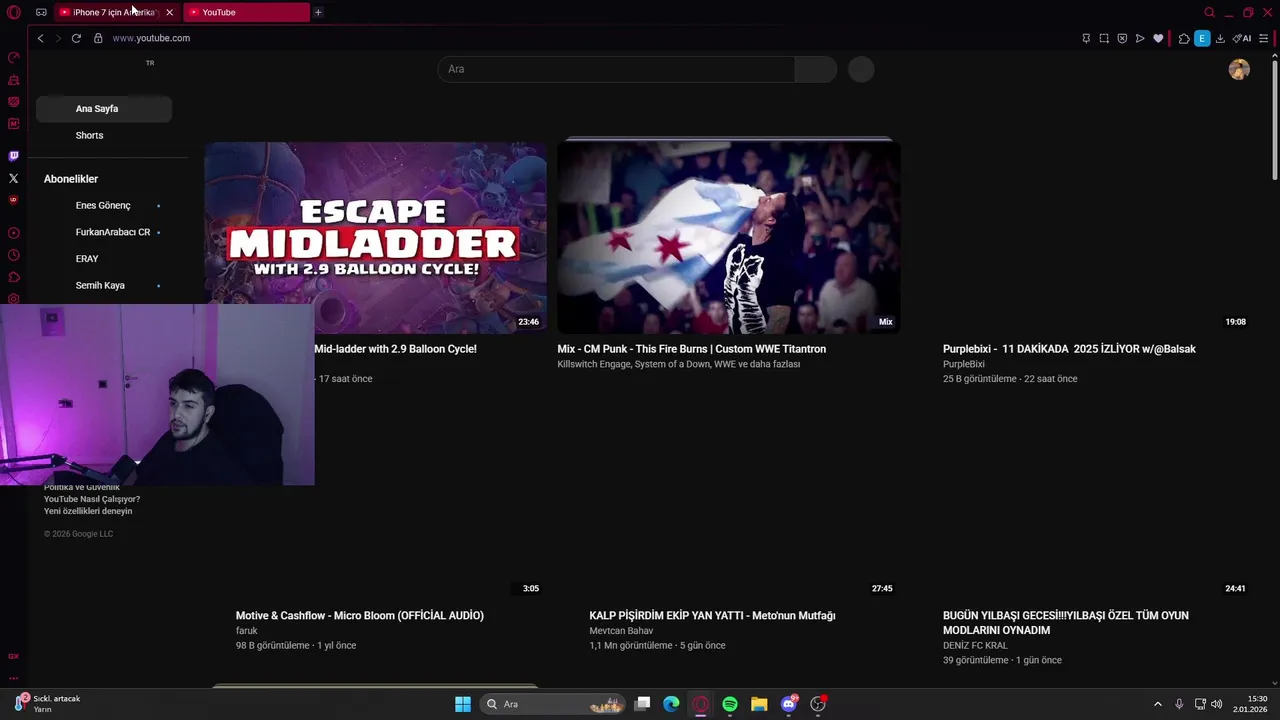Click 'Yeni özellikleri deneyin' footer link
Screen dimensions: 1280x720
[x=88, y=511]
